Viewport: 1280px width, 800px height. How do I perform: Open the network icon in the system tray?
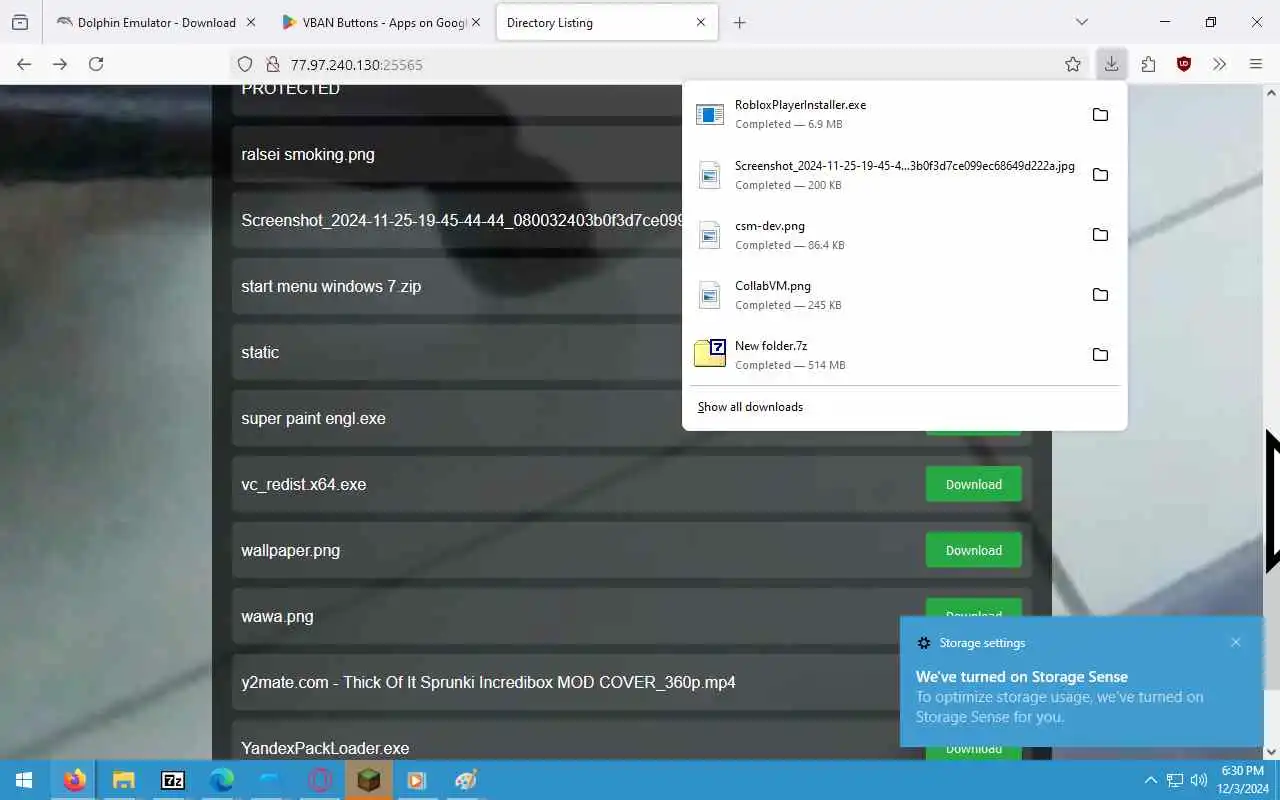[1175, 780]
